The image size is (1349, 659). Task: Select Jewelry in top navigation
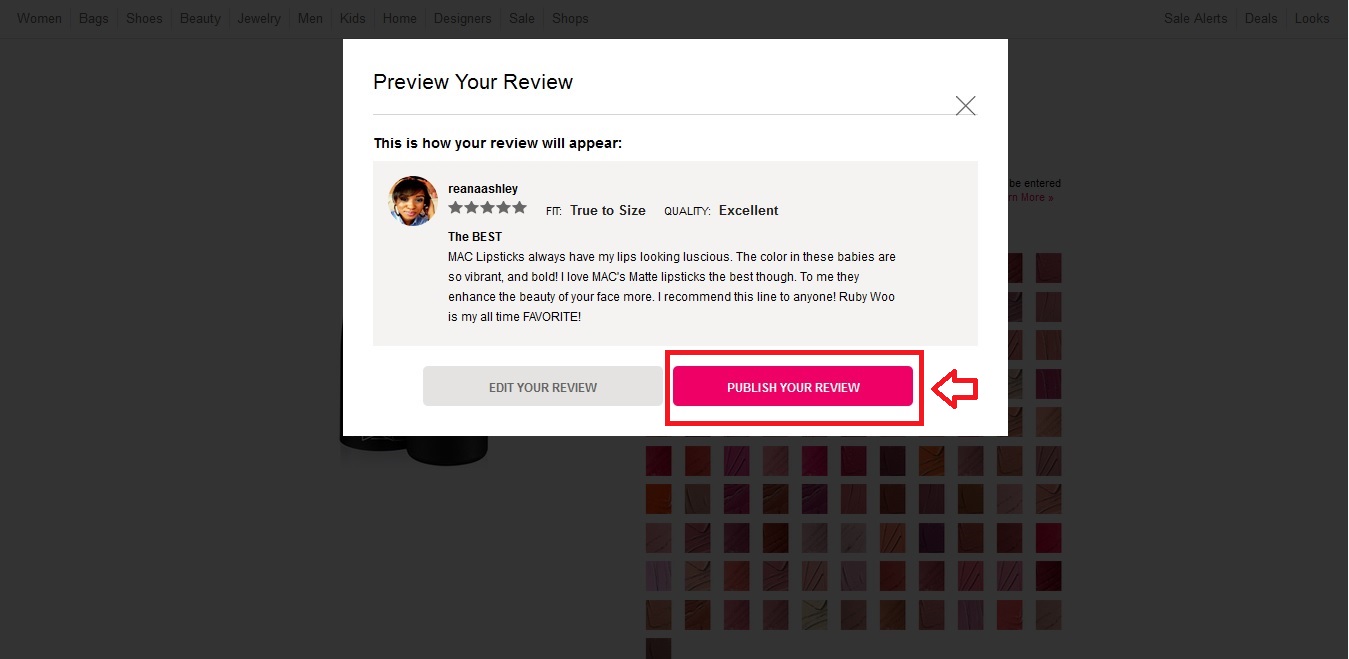(259, 18)
